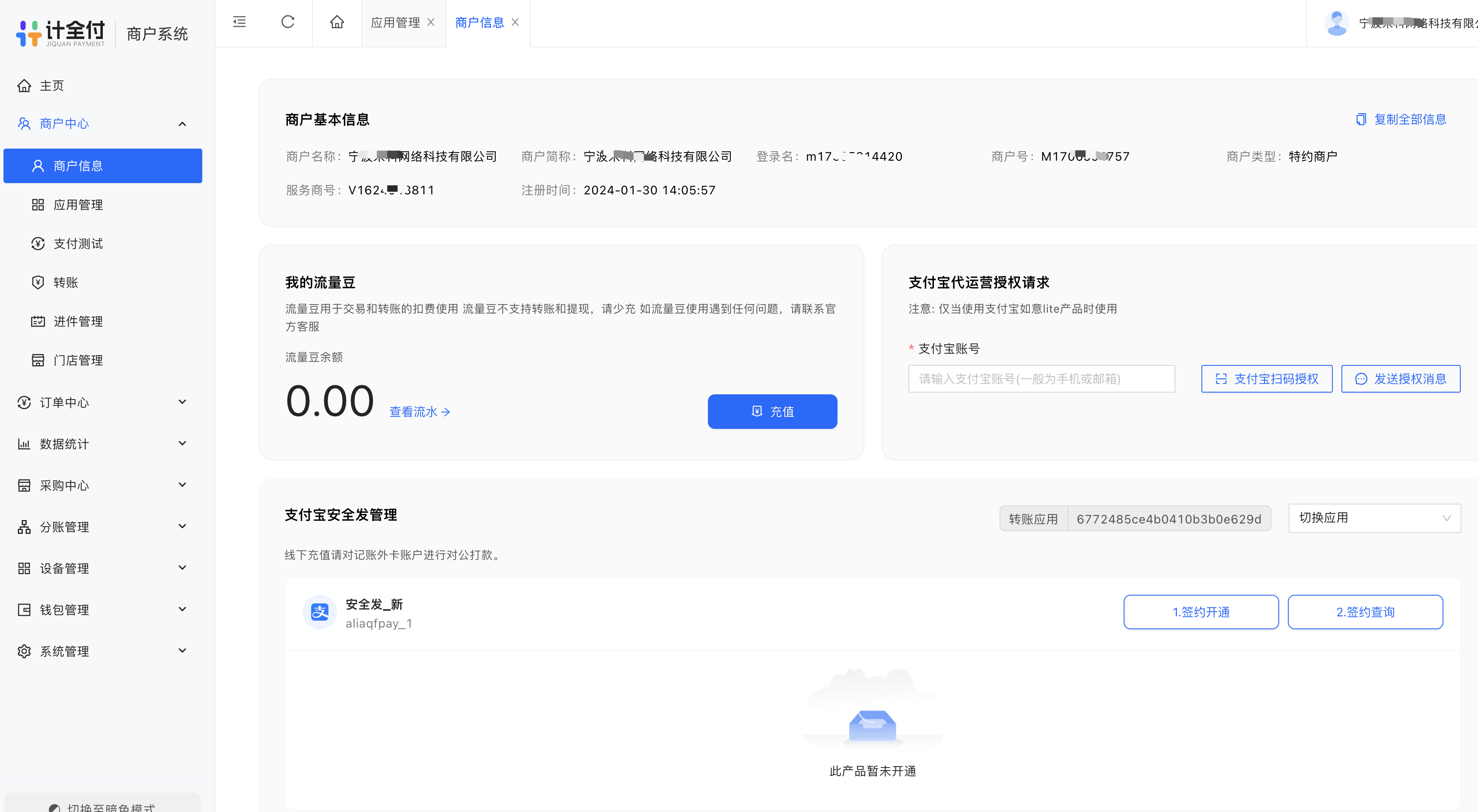Click the 主页 house icon in sidebar
The height and width of the screenshot is (812, 1478).
click(x=24, y=86)
